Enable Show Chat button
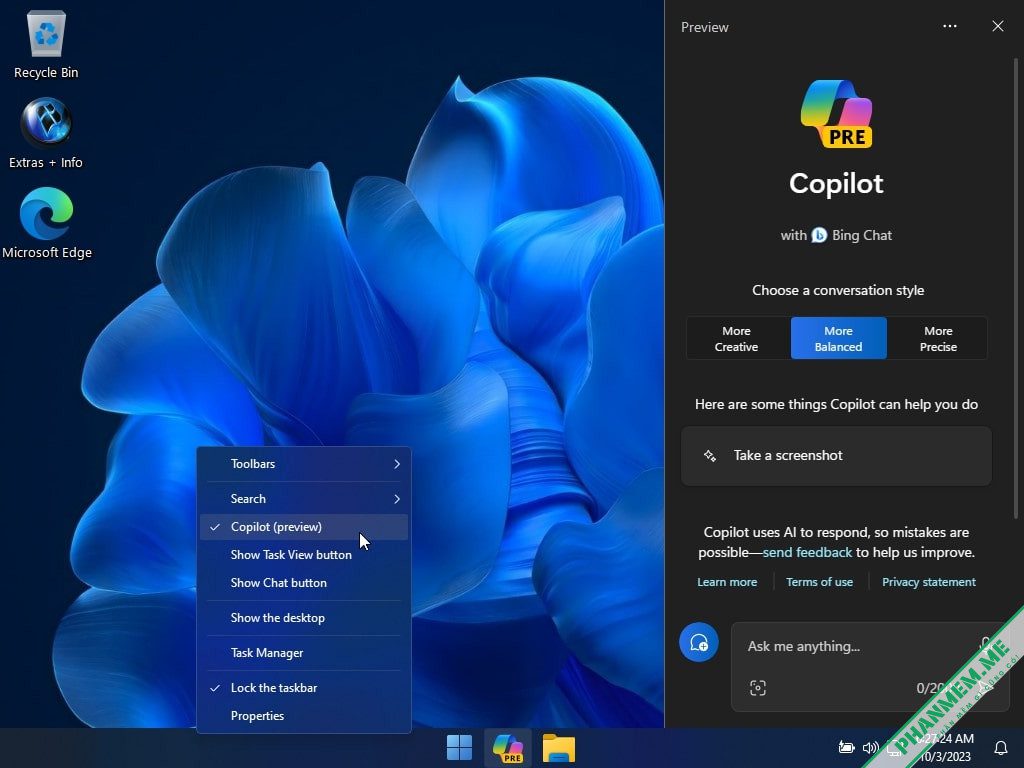Screen dimensions: 1024x768 304,583
